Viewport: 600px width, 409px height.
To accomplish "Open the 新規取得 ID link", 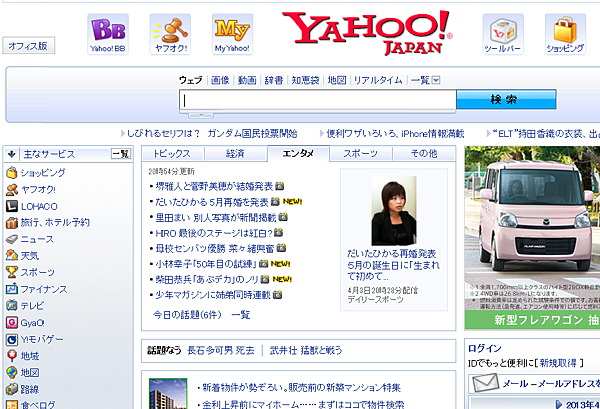I will pyautogui.click(x=558, y=363).
